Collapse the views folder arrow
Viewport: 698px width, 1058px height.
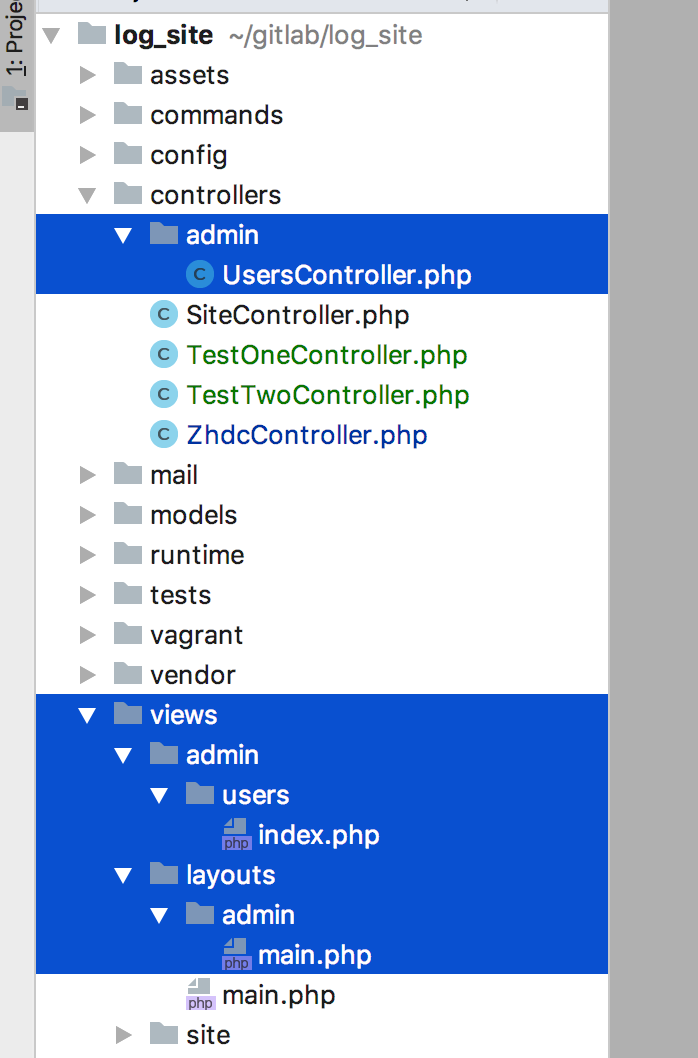(87, 715)
